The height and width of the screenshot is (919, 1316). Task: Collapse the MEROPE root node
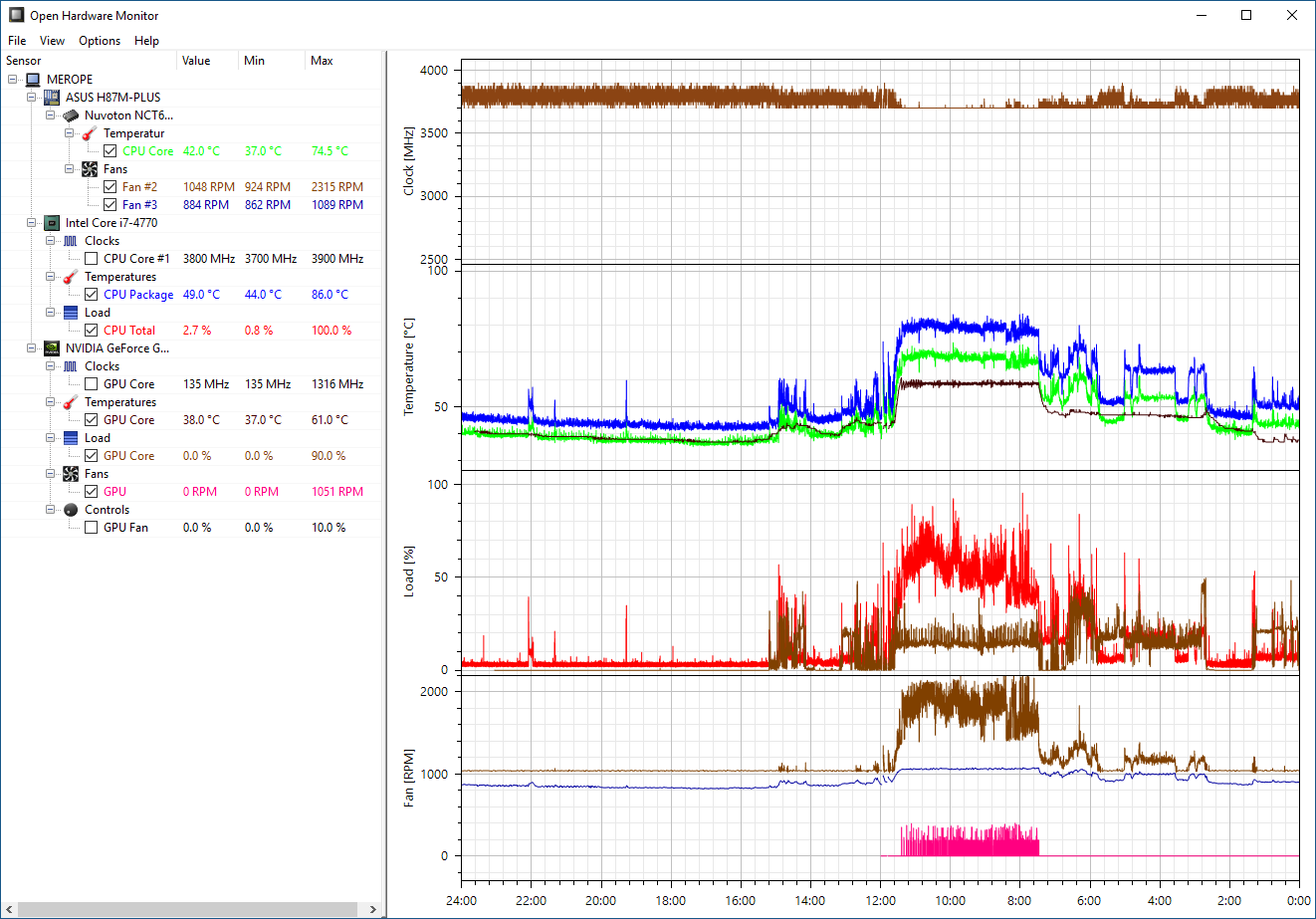click(12, 80)
